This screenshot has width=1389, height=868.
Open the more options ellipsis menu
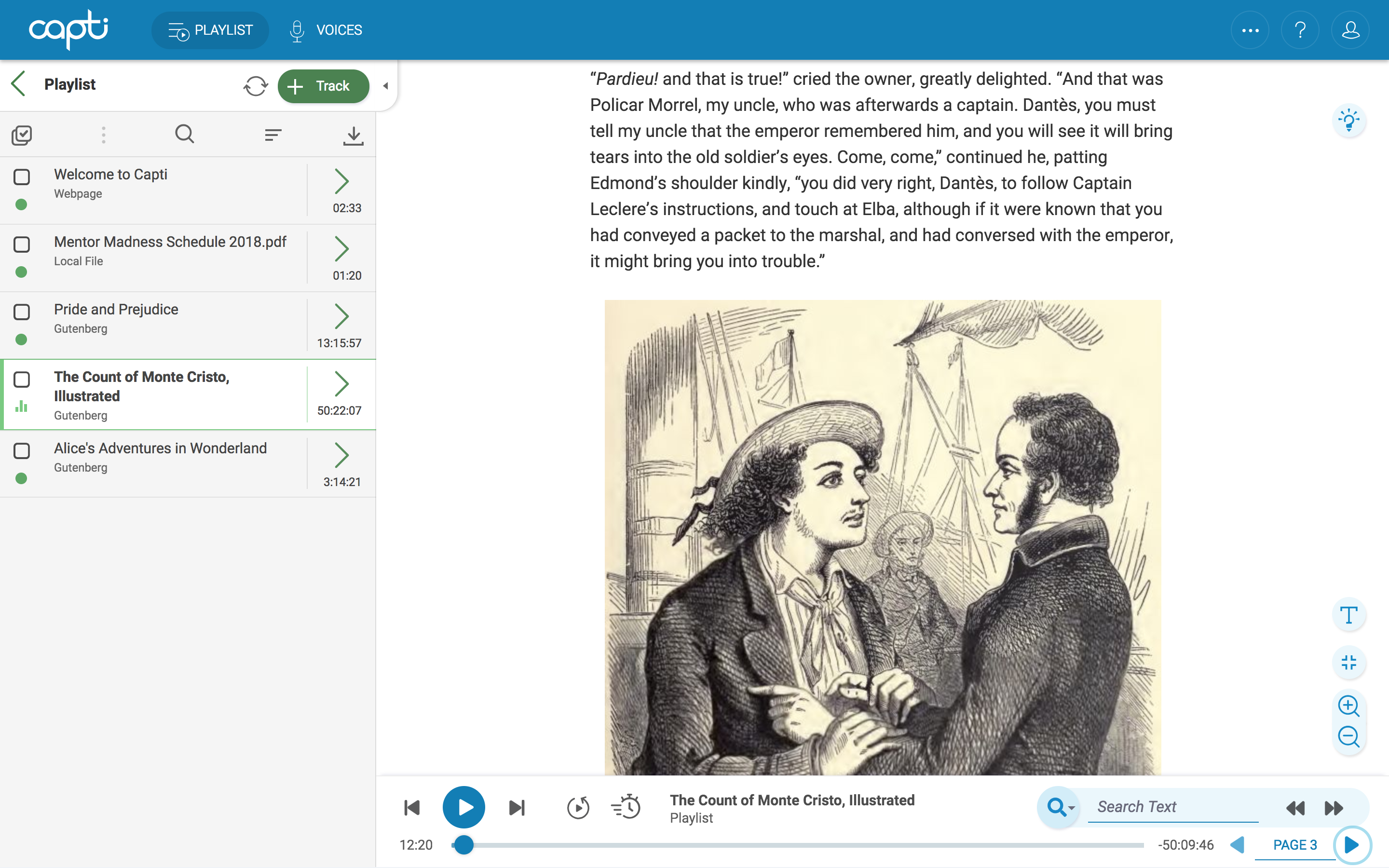click(x=1250, y=30)
